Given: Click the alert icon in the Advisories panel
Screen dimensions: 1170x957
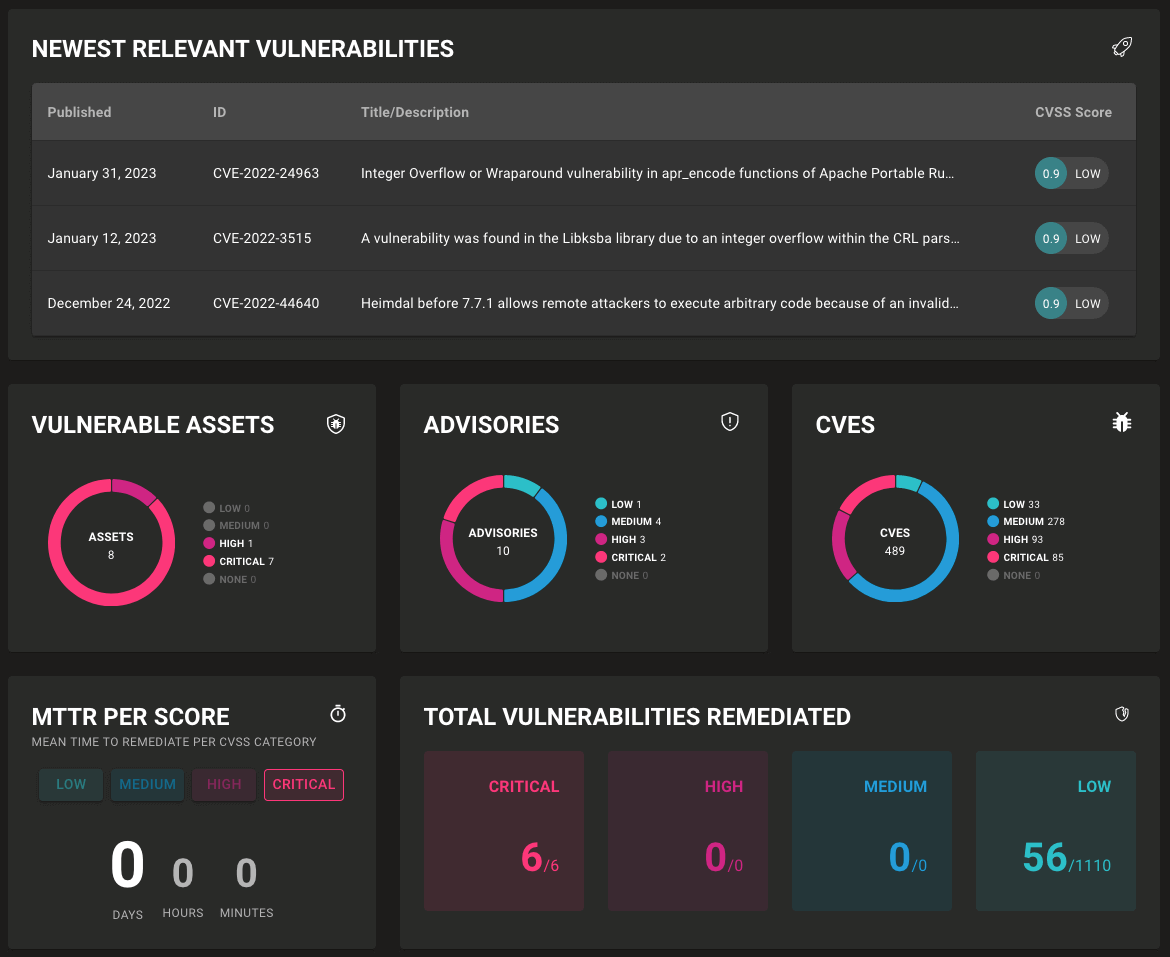Looking at the screenshot, I should click(729, 421).
